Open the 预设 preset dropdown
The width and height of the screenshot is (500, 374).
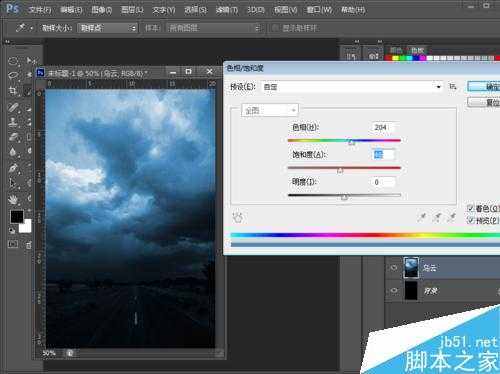[x=352, y=87]
